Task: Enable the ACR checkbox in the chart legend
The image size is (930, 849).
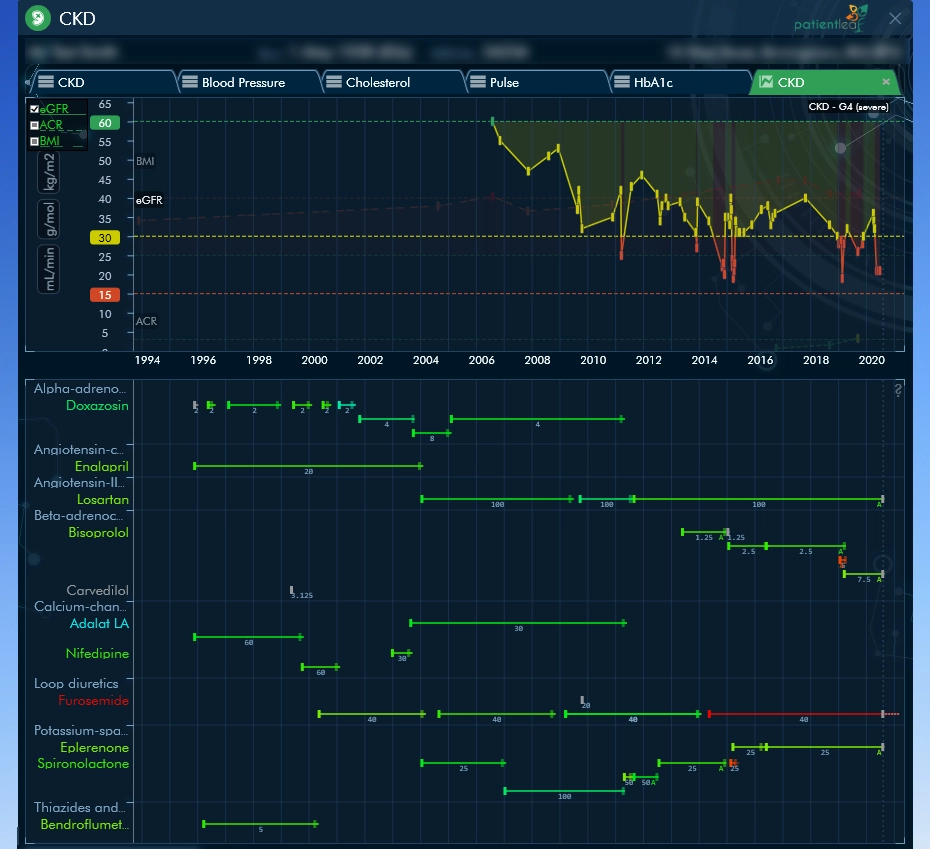Action: [x=35, y=124]
